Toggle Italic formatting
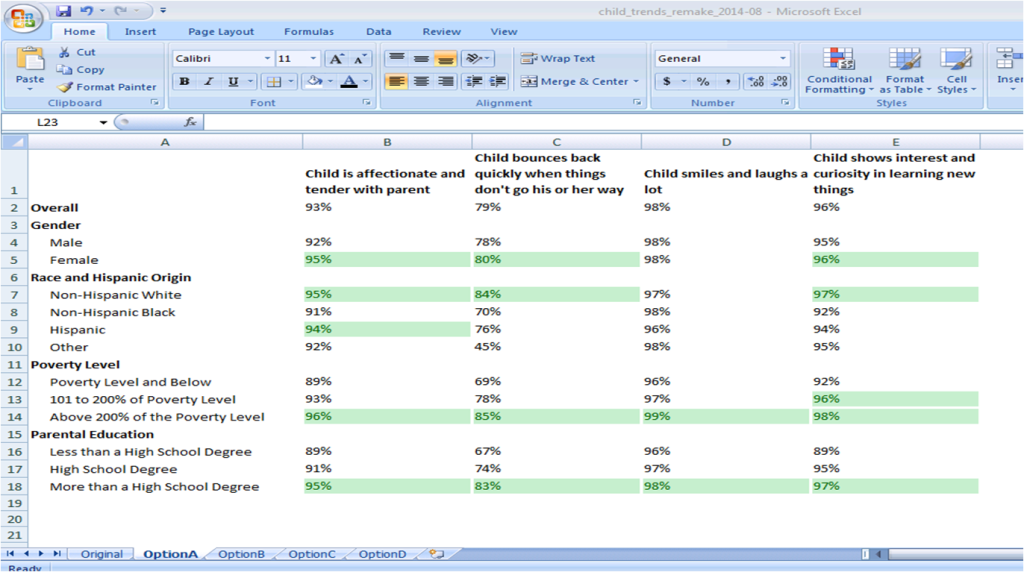Screen dimensions: 1024x572 [x=208, y=82]
